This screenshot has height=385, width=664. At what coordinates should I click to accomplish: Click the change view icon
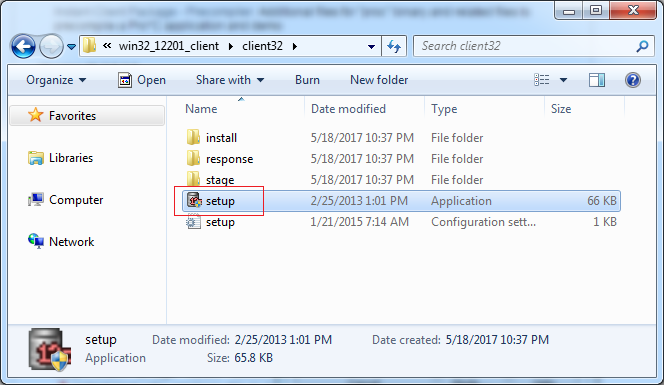pos(542,80)
